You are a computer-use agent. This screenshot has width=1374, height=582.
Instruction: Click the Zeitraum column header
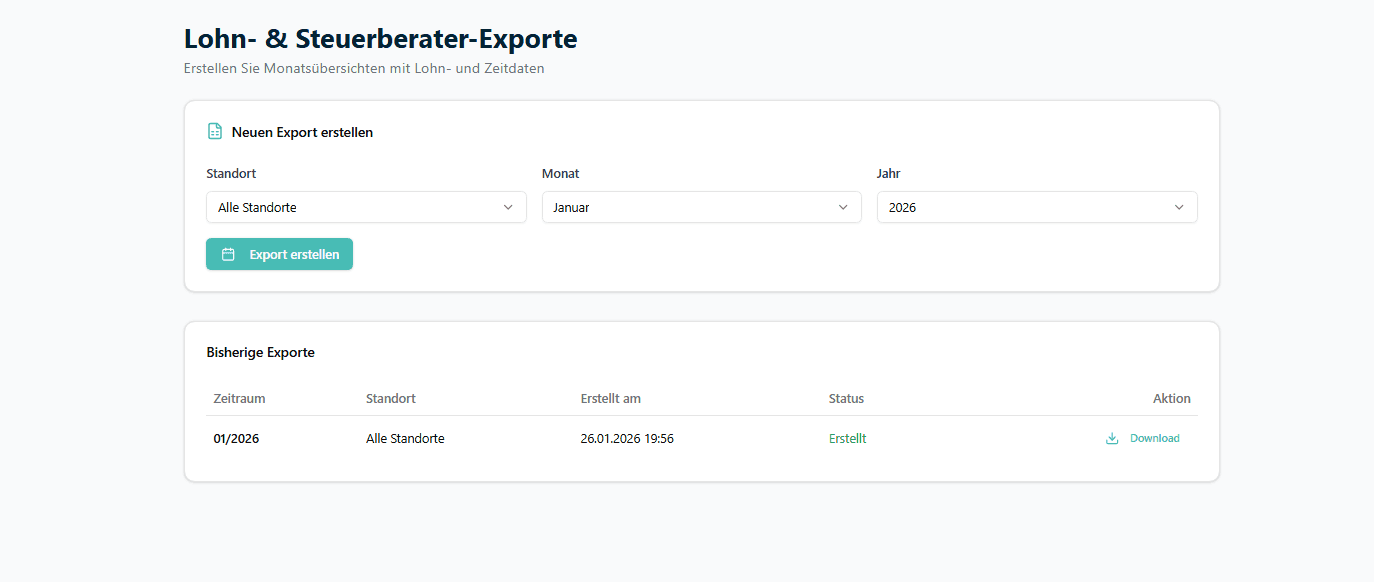239,398
